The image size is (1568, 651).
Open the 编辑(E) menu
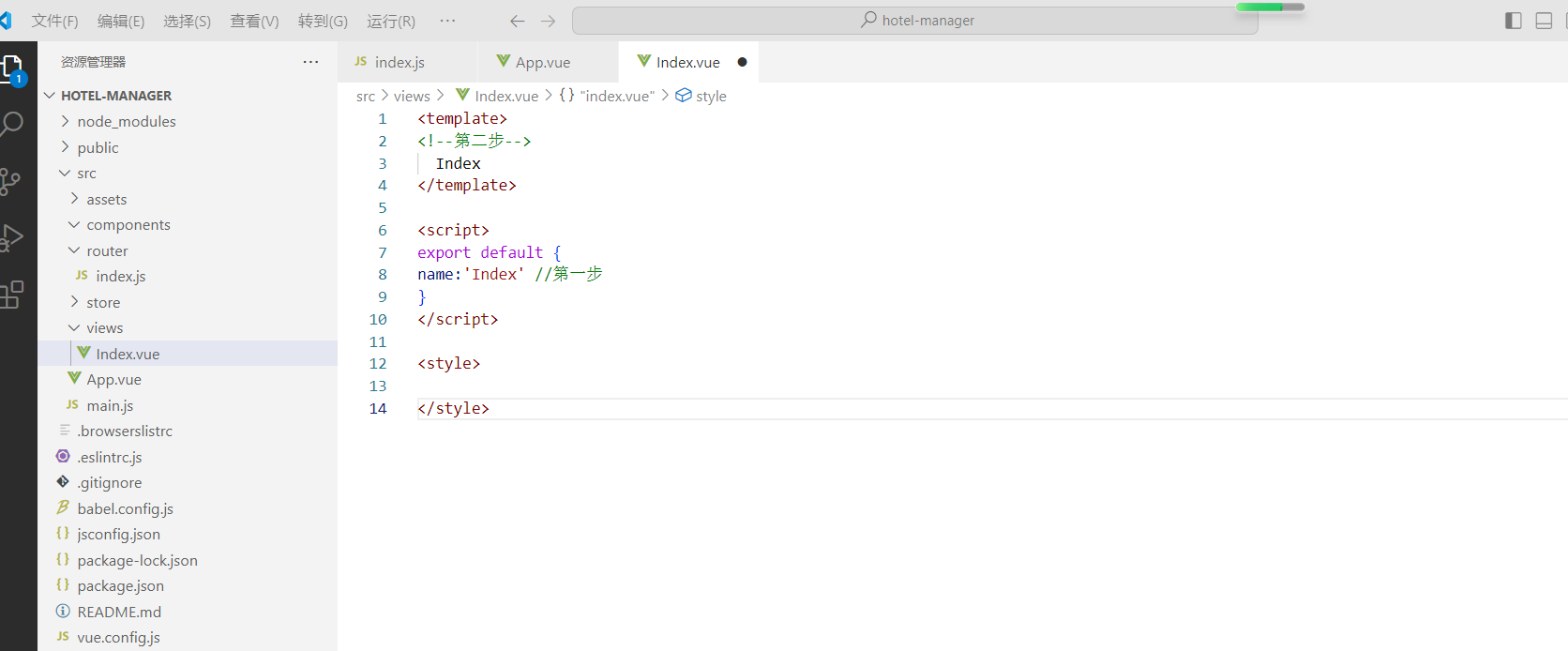121,21
